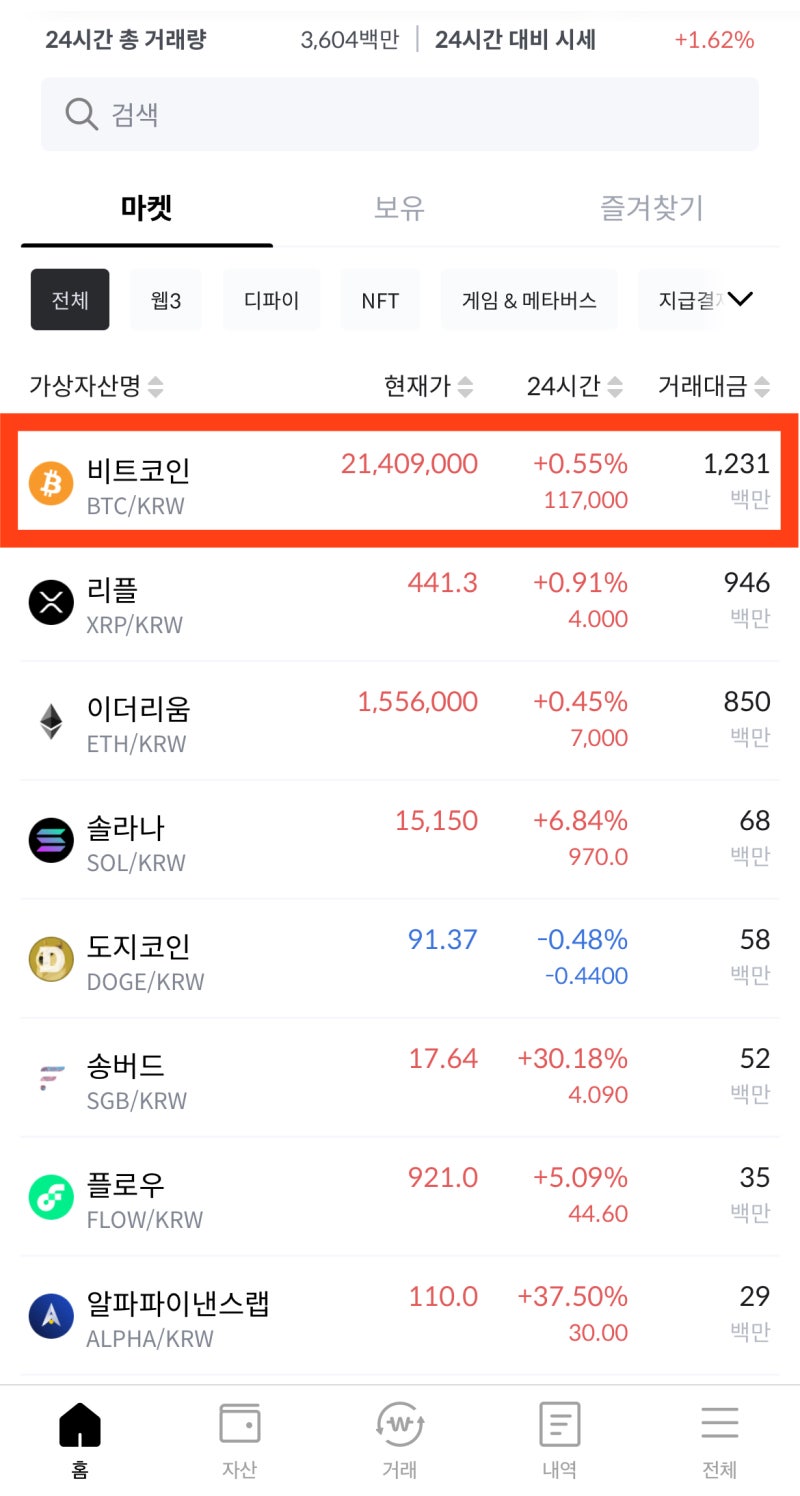Activate the 웹3 filter chip
Screen dimensions: 800x1496
pyautogui.click(x=165, y=299)
